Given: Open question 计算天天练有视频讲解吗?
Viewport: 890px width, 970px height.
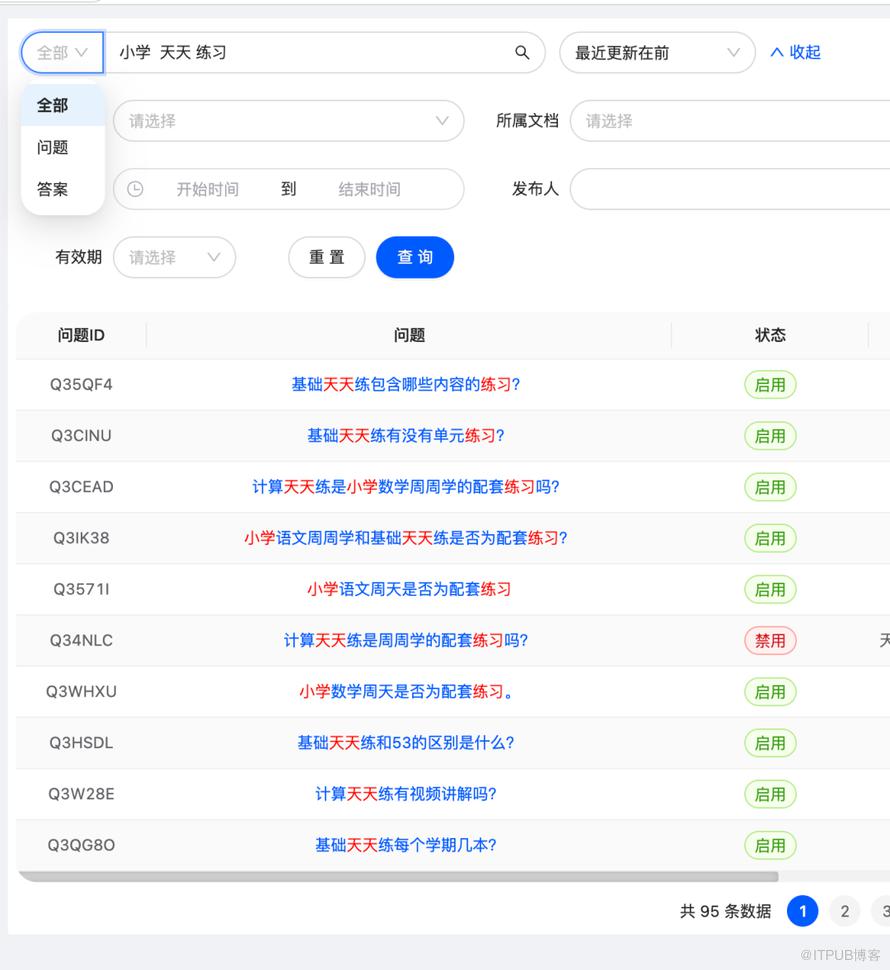Looking at the screenshot, I should [x=406, y=794].
